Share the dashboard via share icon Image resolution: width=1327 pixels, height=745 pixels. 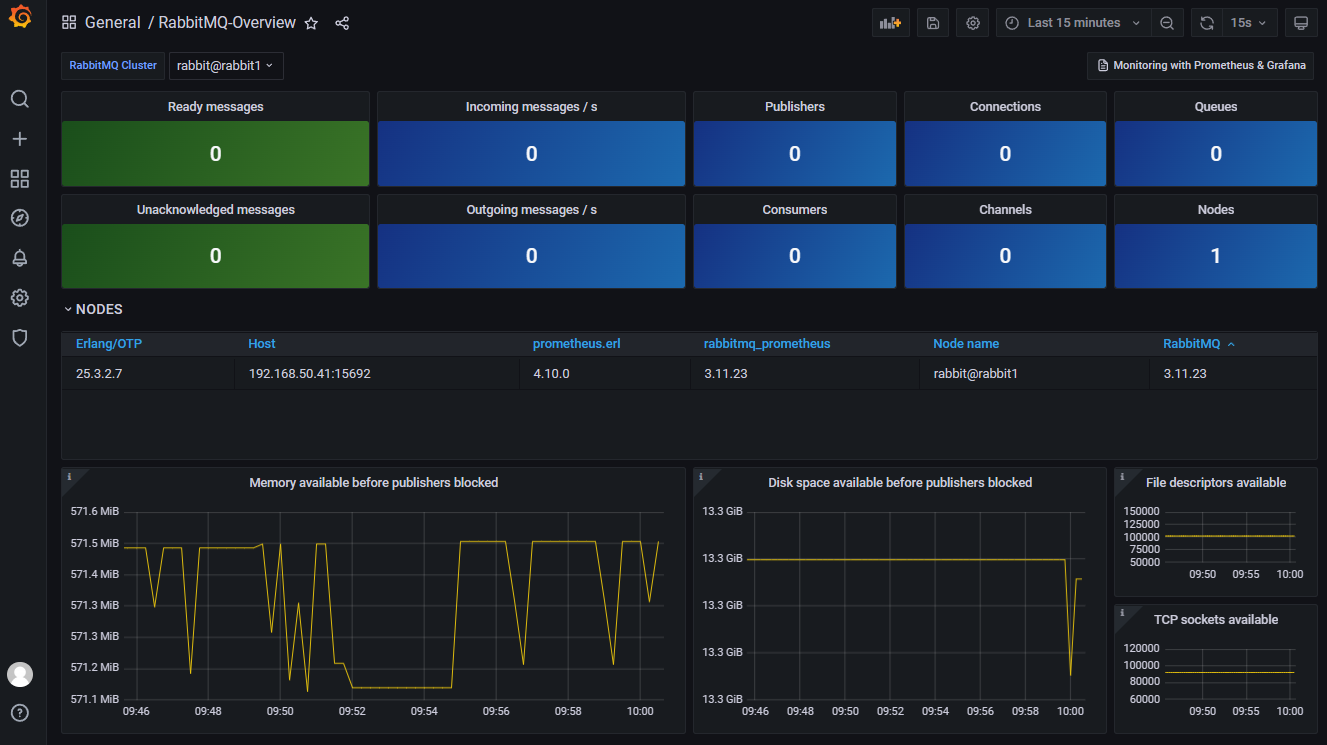point(342,23)
